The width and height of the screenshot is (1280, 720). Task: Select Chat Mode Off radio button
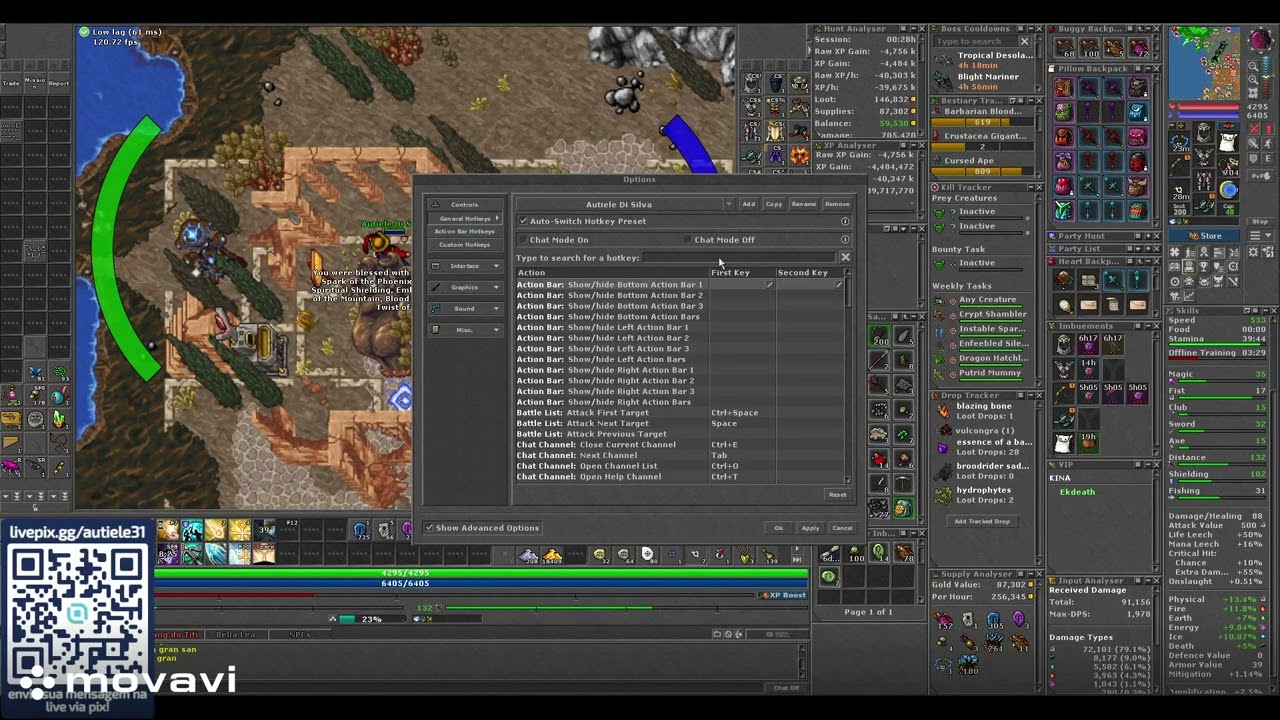687,240
